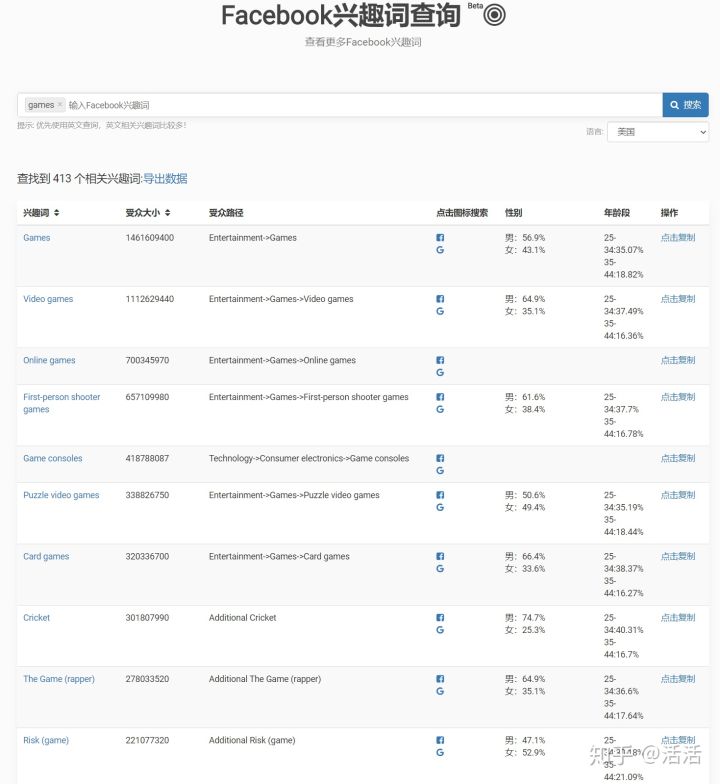Image resolution: width=720 pixels, height=784 pixels.
Task: Click the Google icon in the Cricket row
Action: point(440,630)
